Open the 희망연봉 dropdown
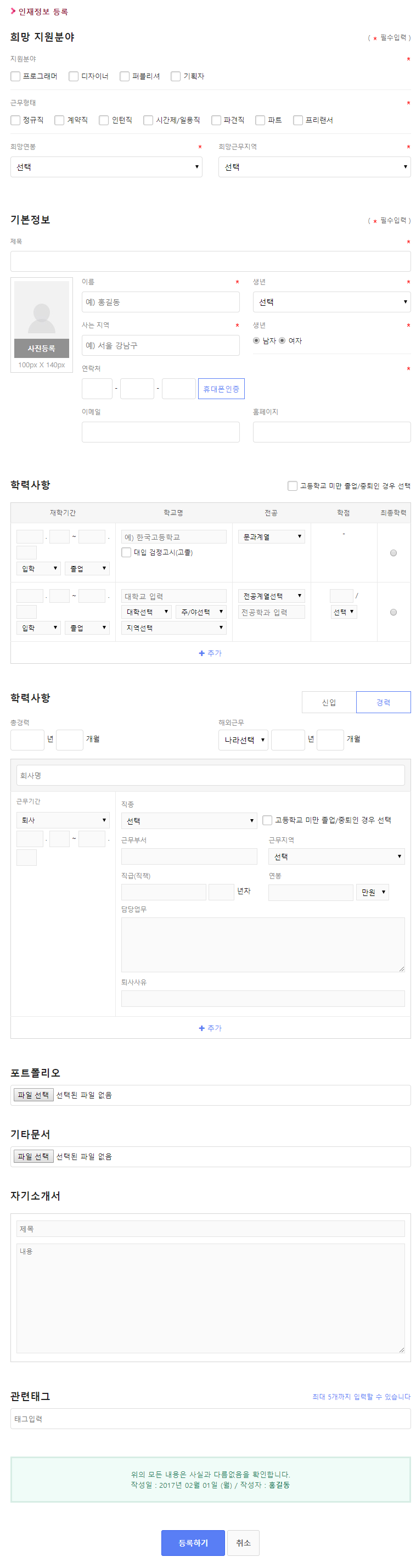The image size is (416, 1568). [x=106, y=167]
